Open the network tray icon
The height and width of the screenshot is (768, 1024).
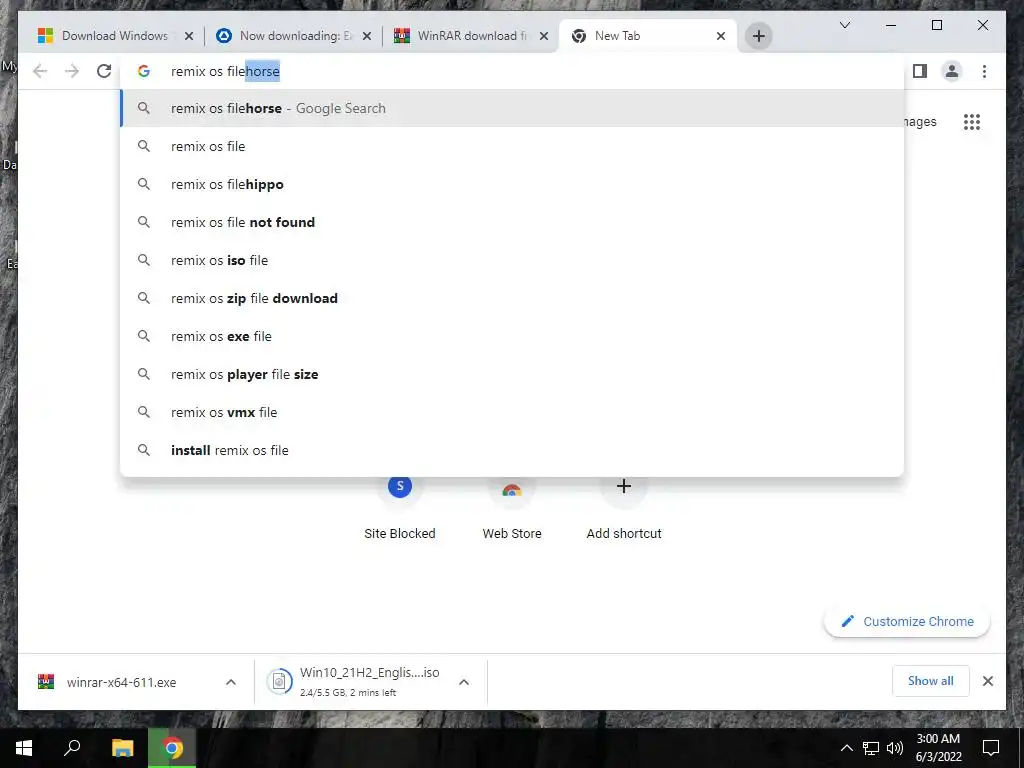(x=871, y=748)
